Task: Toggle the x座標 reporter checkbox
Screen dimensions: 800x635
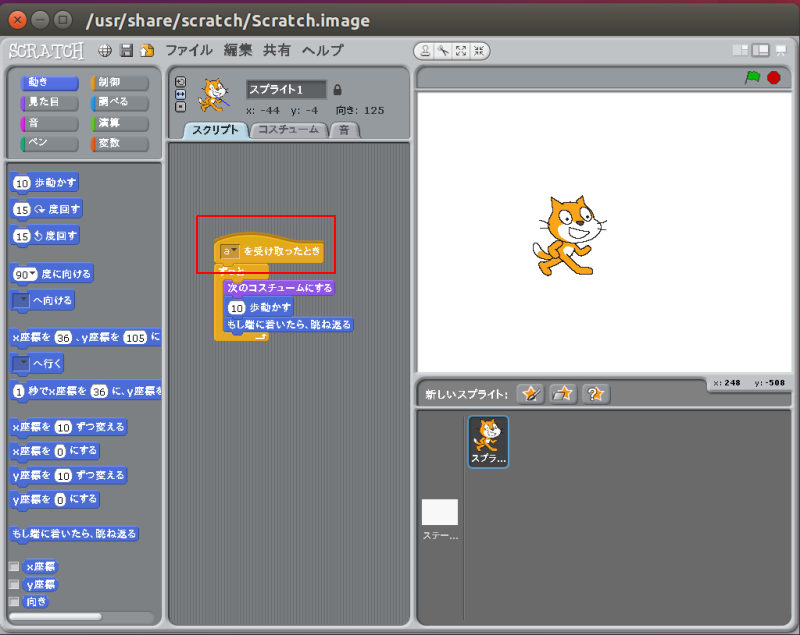Action: coord(14,566)
